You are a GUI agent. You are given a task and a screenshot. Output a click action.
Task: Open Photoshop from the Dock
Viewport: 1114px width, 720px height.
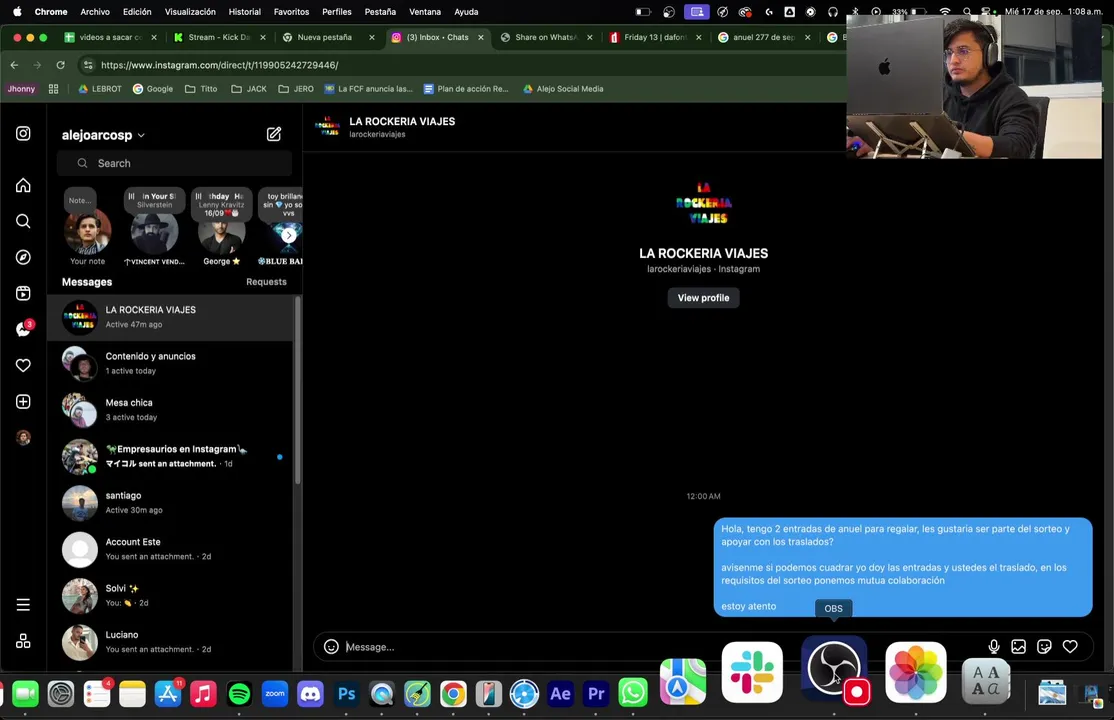coord(347,694)
